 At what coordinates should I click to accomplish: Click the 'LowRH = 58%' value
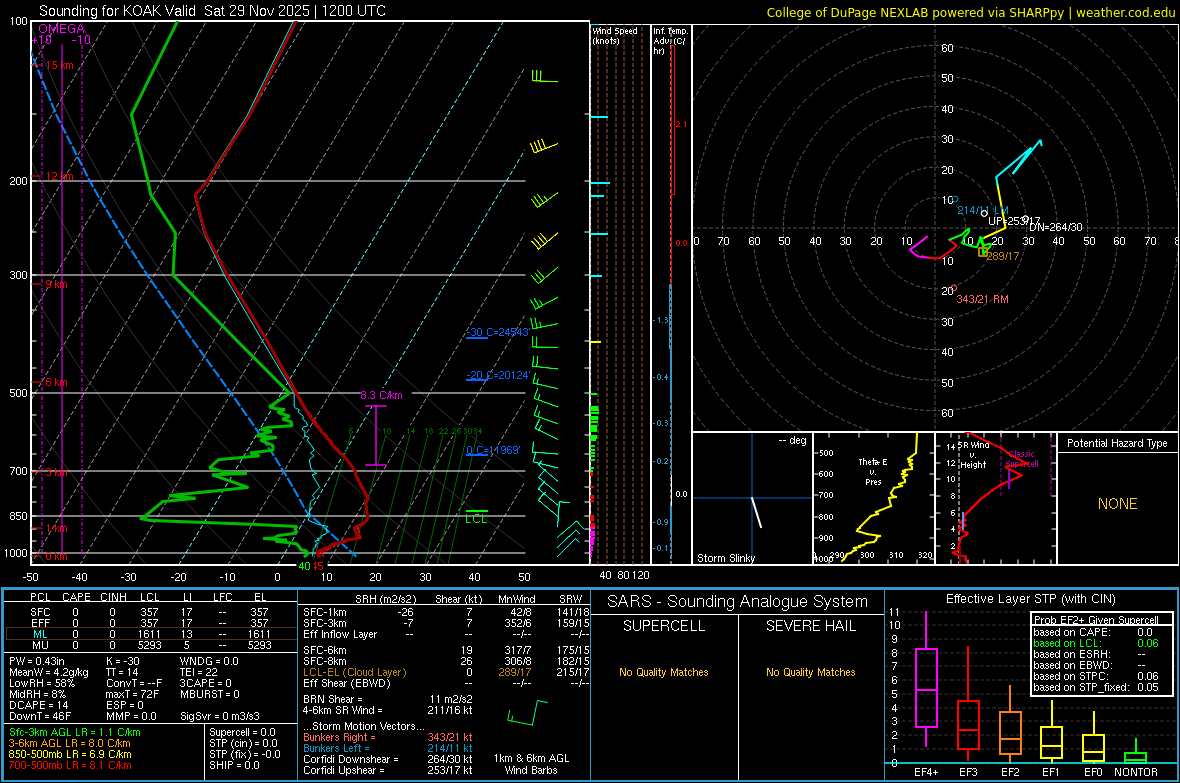[x=41, y=683]
